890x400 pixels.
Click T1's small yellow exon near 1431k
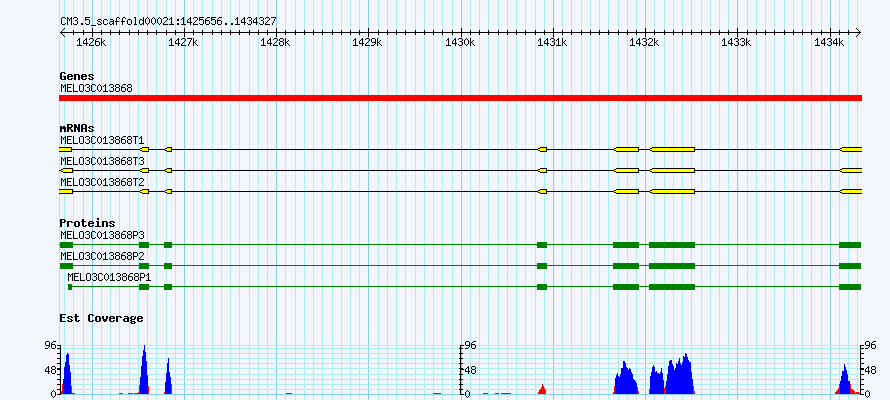point(542,149)
